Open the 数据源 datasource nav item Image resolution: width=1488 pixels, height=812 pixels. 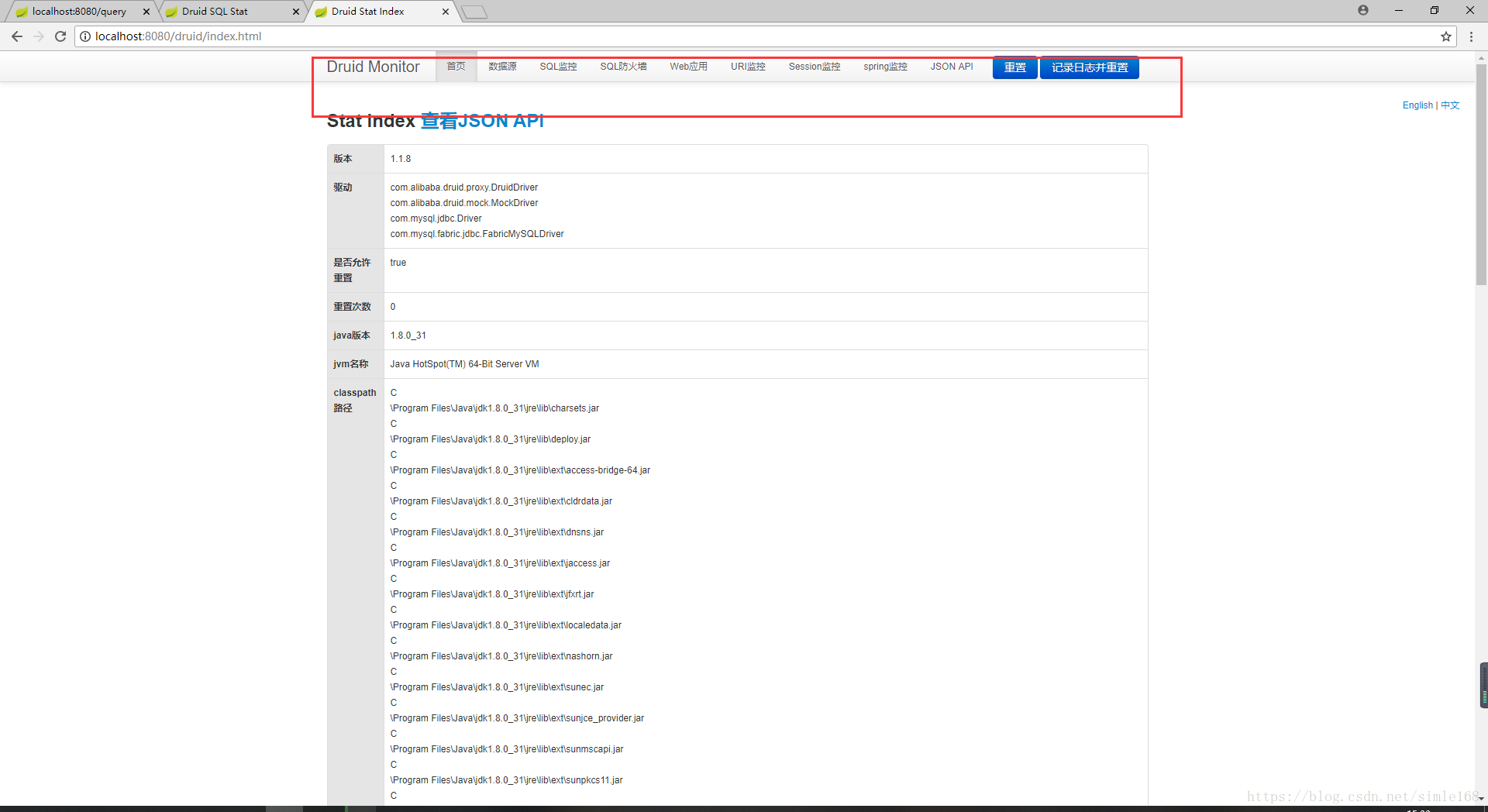click(x=502, y=67)
